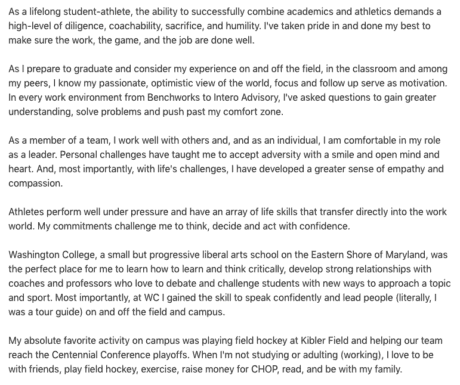Image resolution: width=460 pixels, height=385 pixels.
Task: Click the word 'compassion.' ending third paragraph
Action: pyautogui.click(x=35, y=183)
